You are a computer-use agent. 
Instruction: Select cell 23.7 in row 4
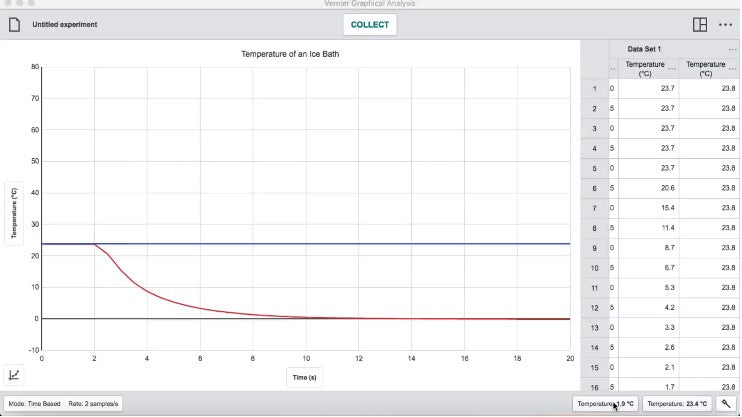pos(649,148)
